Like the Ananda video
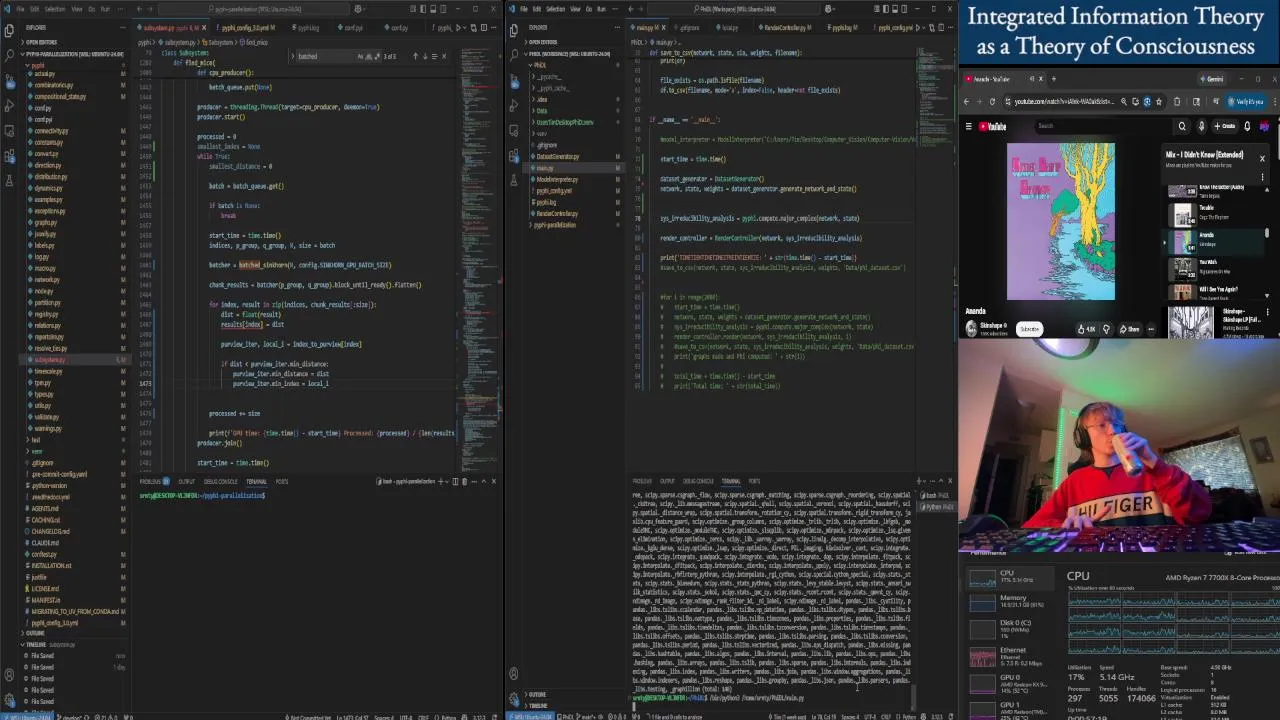The height and width of the screenshot is (720, 1280). point(1086,329)
